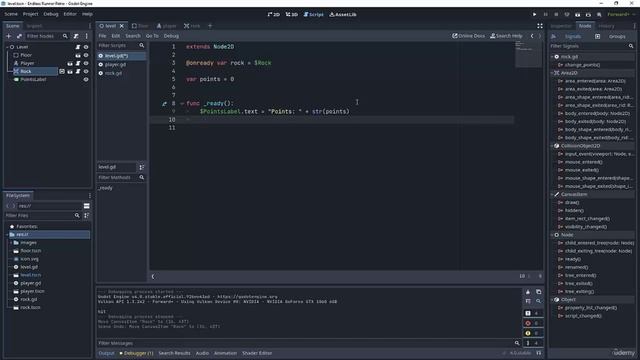
Task: Toggle visibility of Level node
Action: [86, 47]
